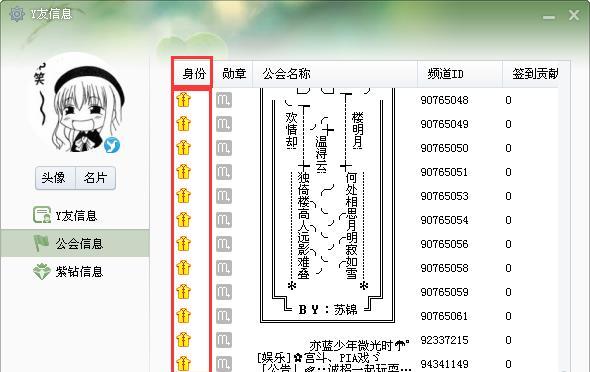590x372 pixels.
Task: Select channel ID 92337215
Action: [444, 340]
